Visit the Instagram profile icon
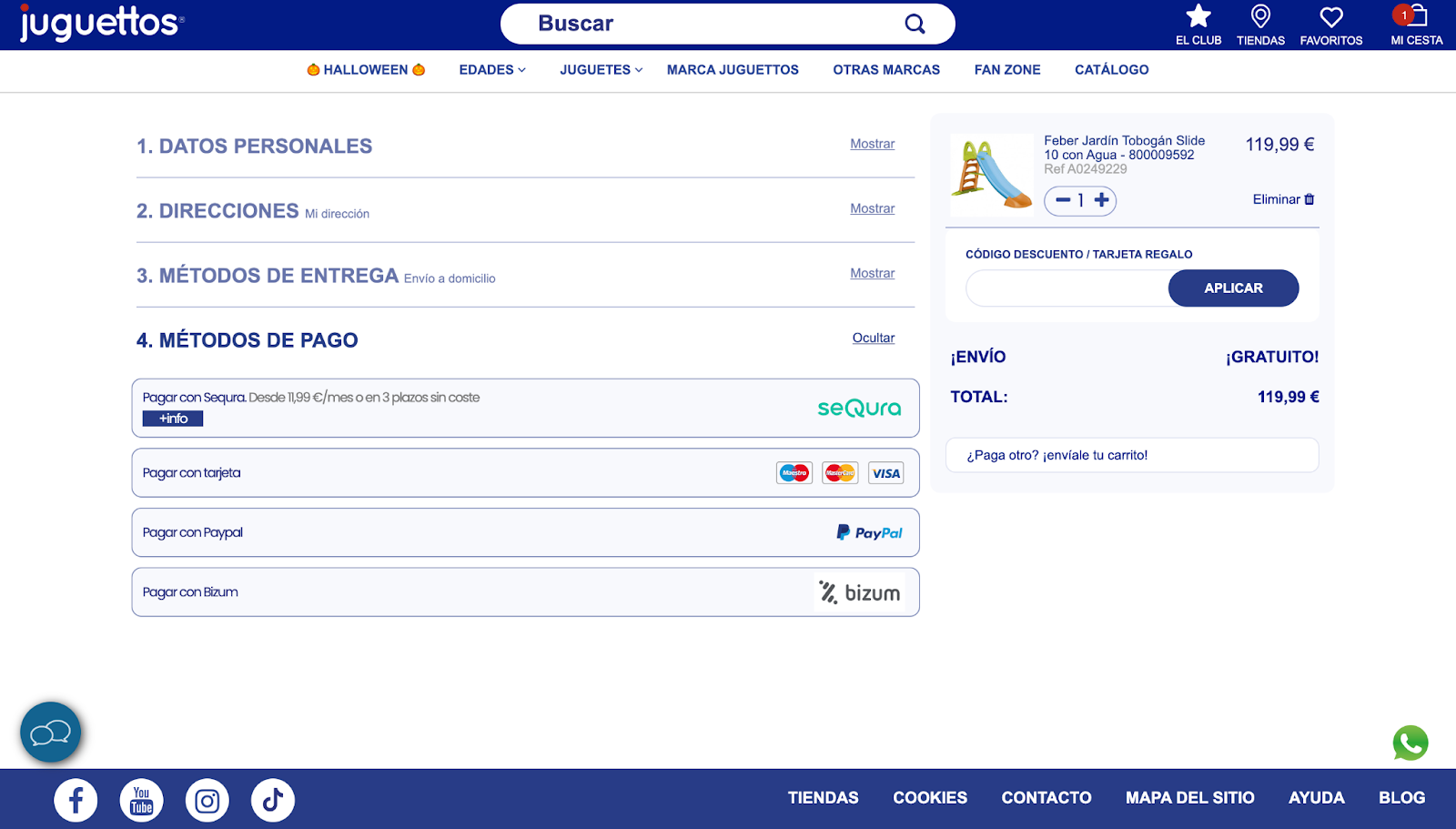This screenshot has width=1456, height=829. click(207, 801)
